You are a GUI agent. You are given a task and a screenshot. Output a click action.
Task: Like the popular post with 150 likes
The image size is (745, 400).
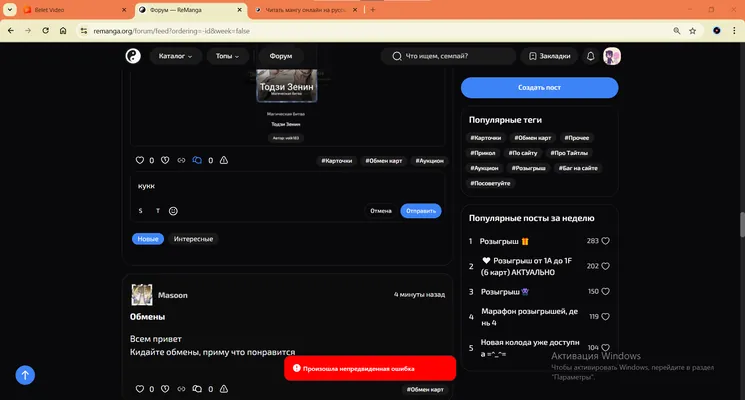605,291
